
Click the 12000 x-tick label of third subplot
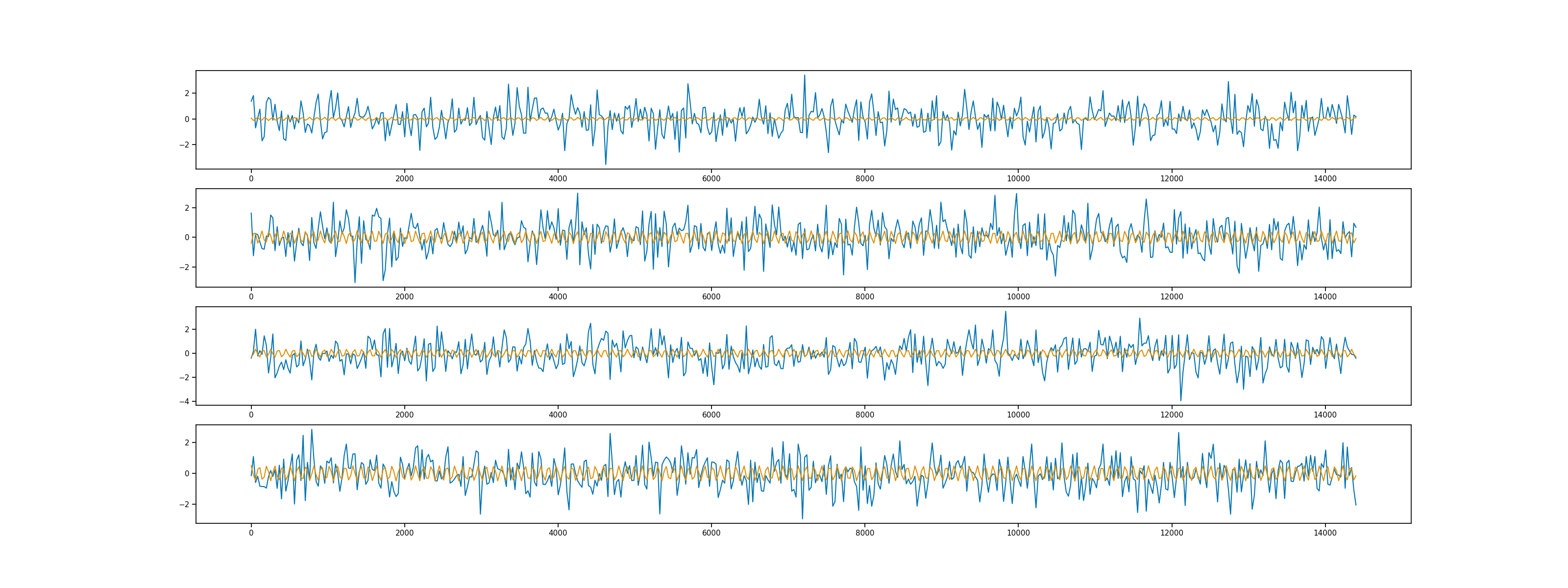pos(1172,415)
